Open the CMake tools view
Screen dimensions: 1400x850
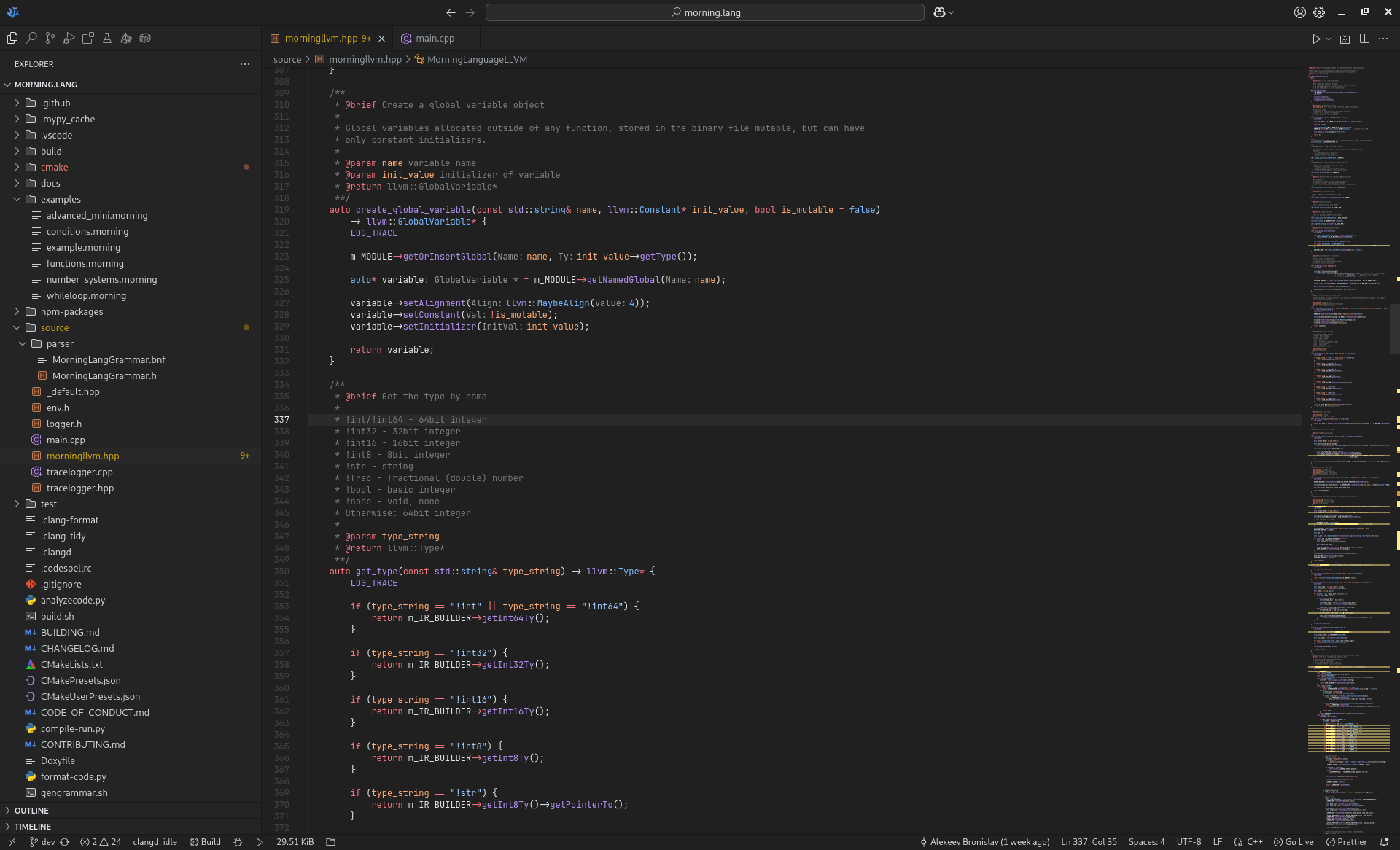pos(126,38)
